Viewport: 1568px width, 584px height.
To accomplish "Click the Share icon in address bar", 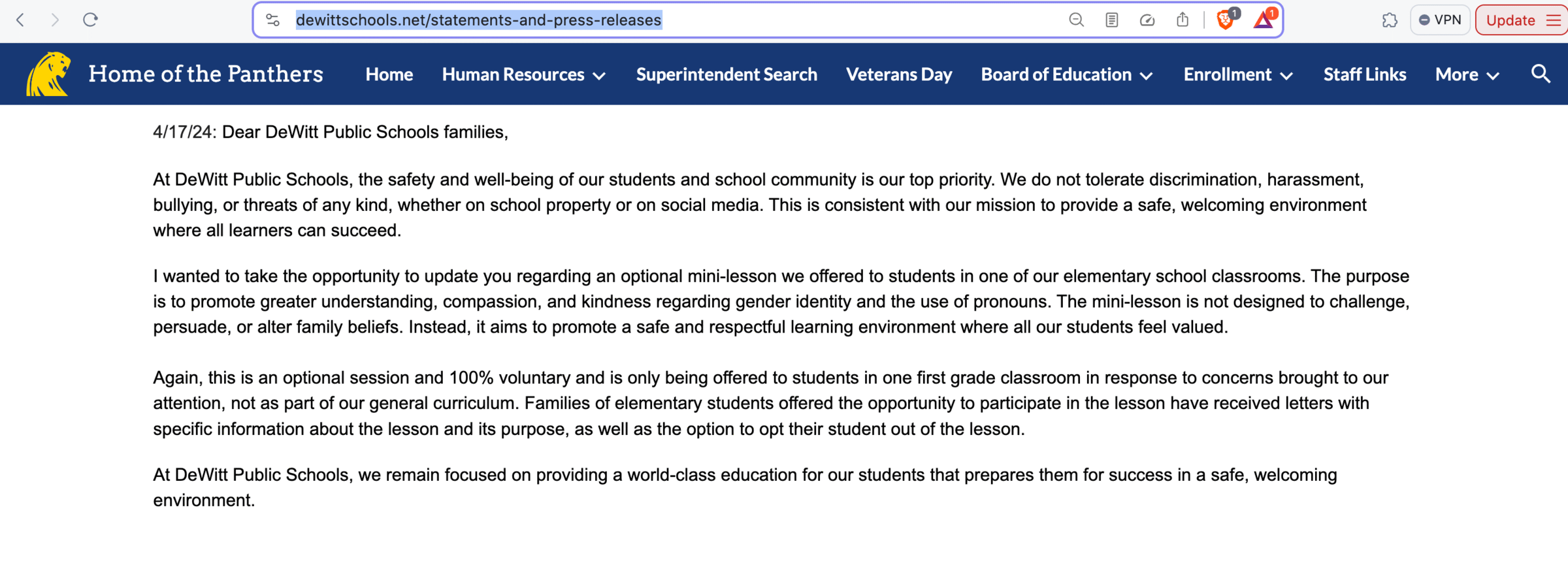I will 1183,20.
